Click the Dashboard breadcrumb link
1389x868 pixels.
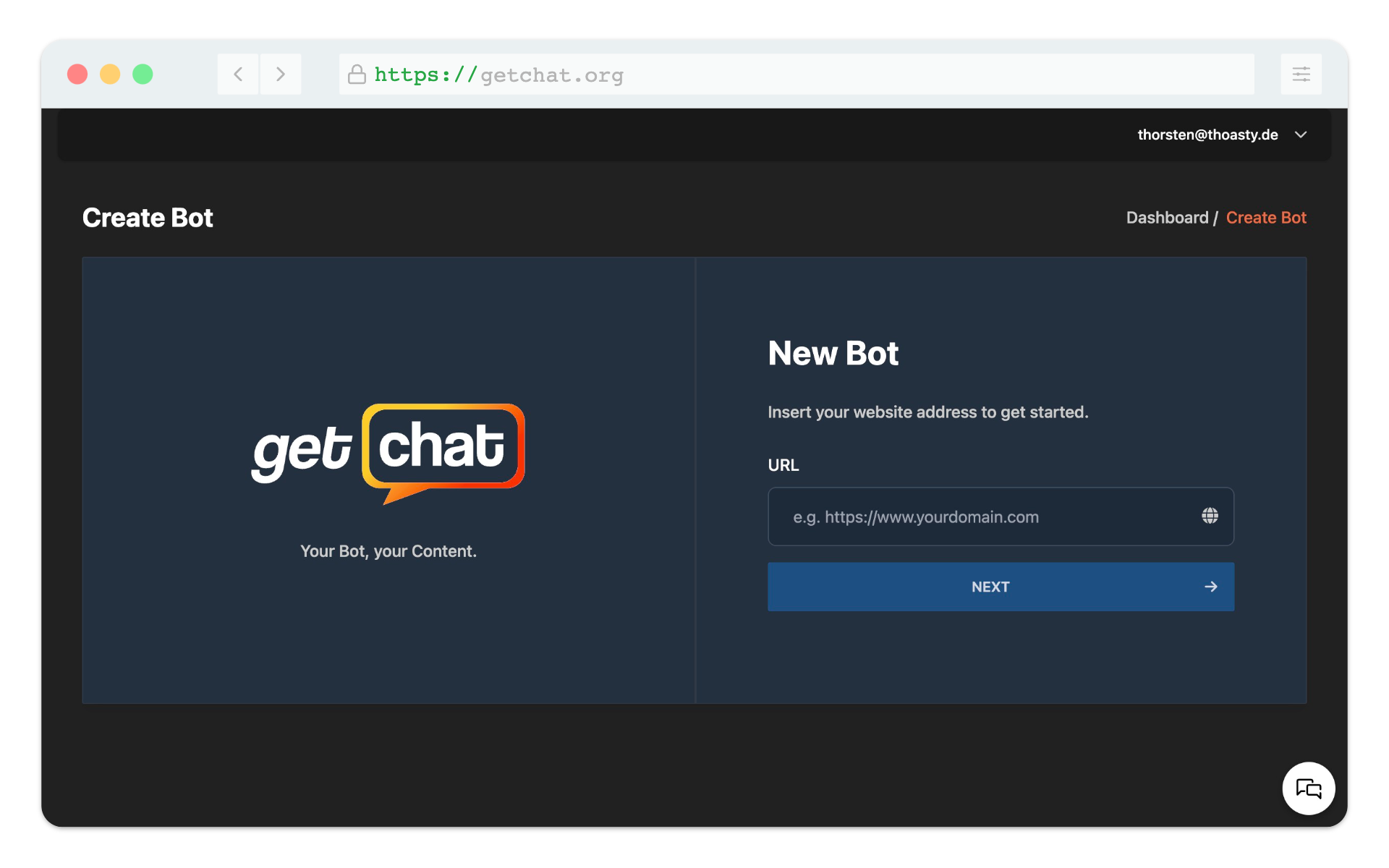coord(1165,217)
